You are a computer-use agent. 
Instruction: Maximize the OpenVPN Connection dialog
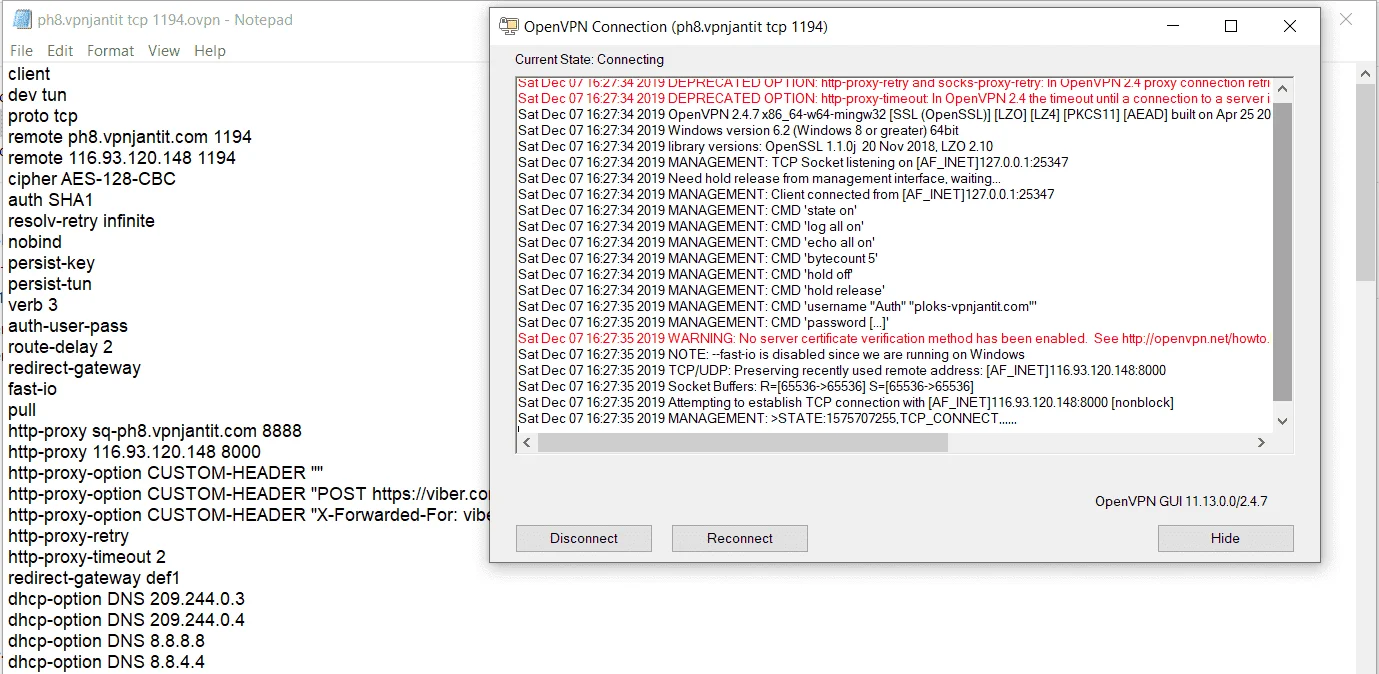(x=1231, y=26)
